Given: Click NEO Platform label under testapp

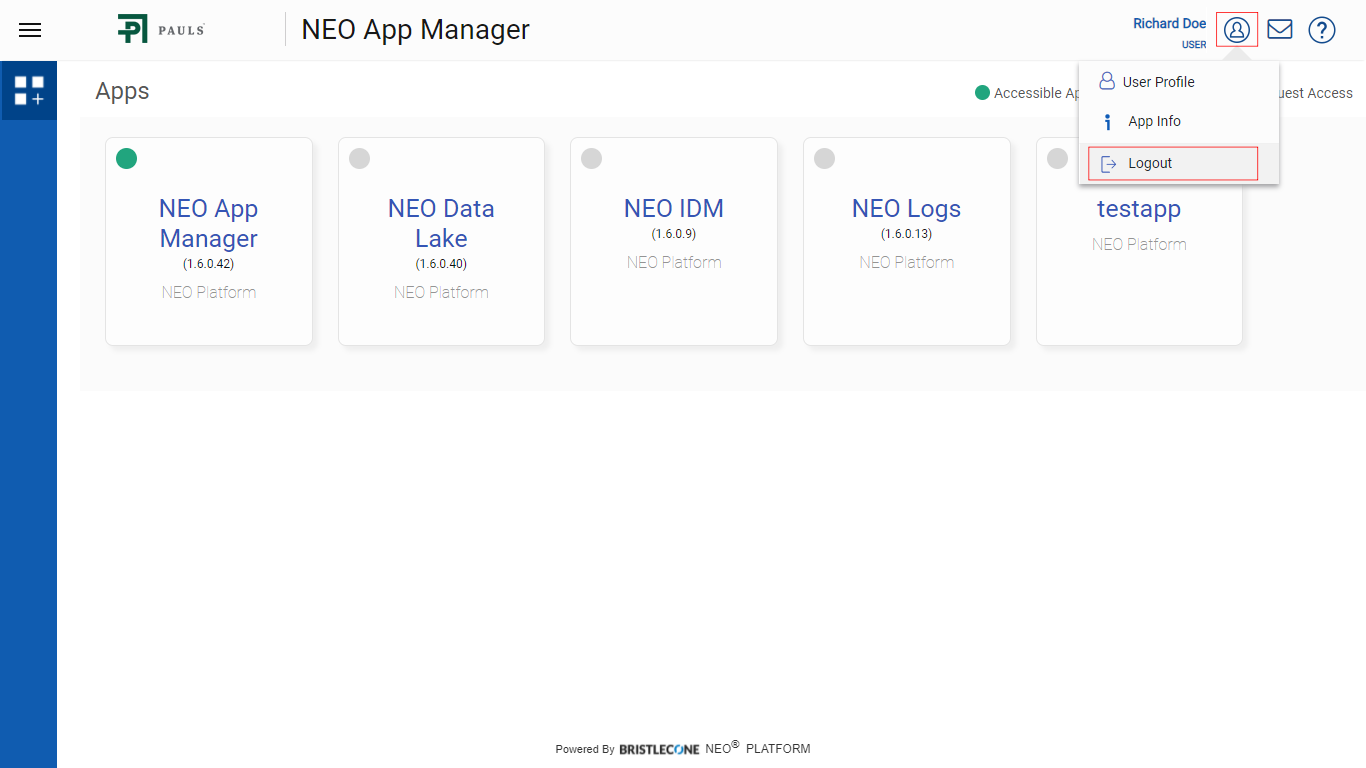Looking at the screenshot, I should coord(1139,244).
